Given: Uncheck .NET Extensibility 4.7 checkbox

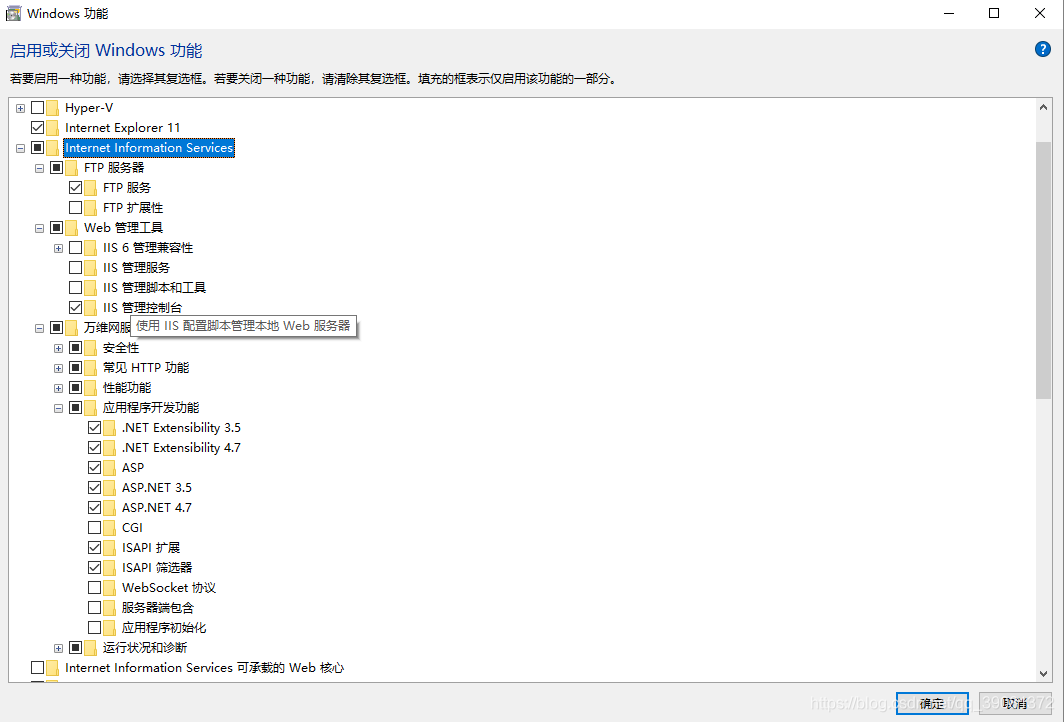Looking at the screenshot, I should [94, 447].
